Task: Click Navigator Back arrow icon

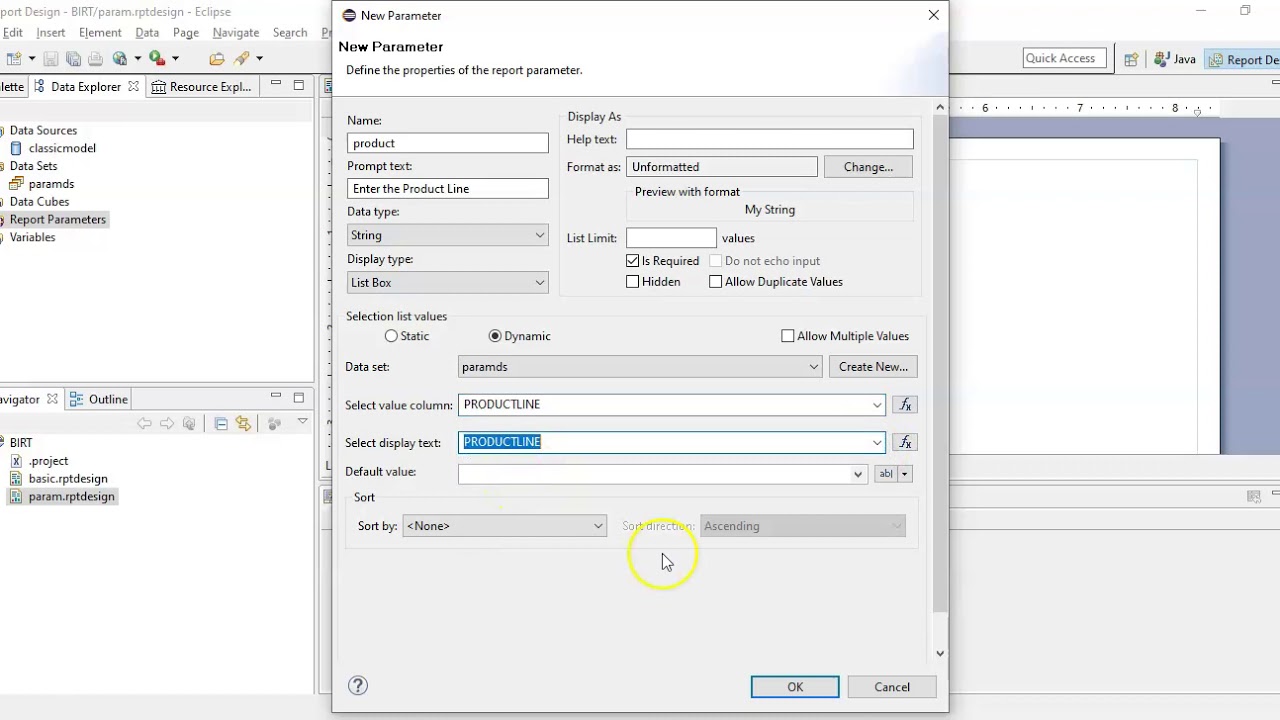Action: click(x=145, y=424)
